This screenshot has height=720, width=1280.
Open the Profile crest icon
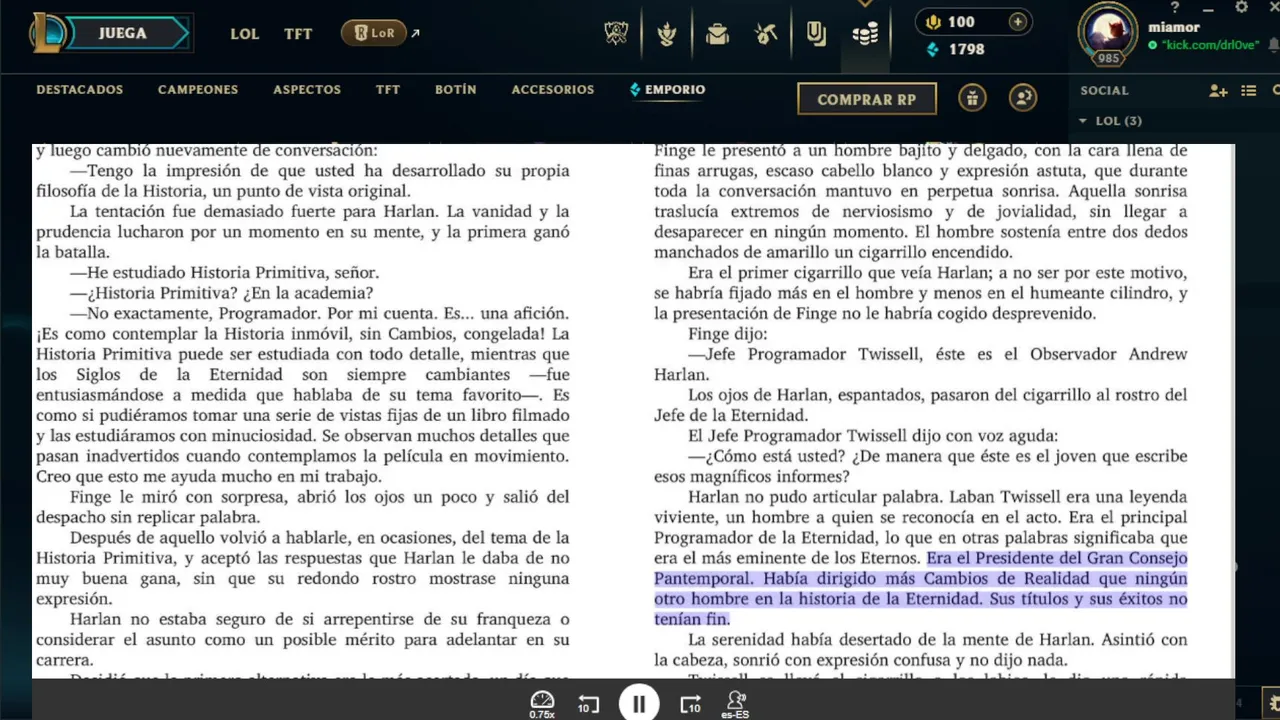click(666, 34)
